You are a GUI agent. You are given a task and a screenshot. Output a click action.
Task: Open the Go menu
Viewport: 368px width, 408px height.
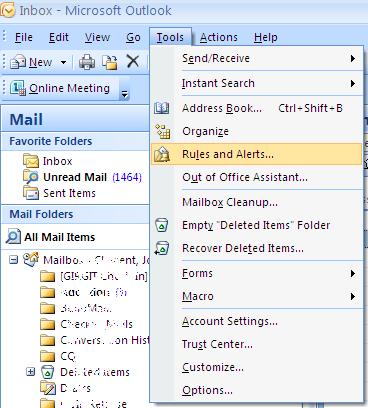coord(133,37)
